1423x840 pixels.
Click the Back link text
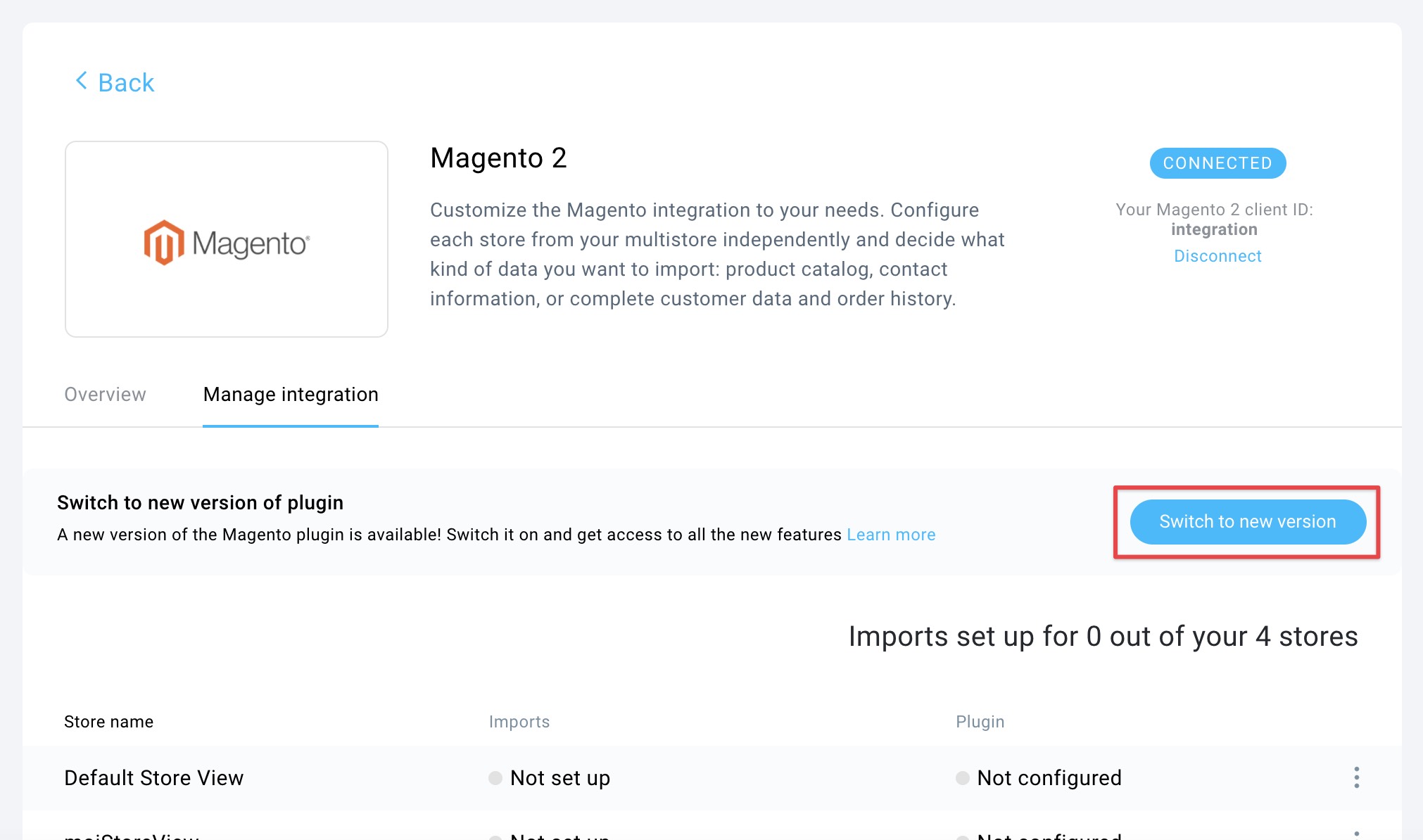(x=126, y=82)
